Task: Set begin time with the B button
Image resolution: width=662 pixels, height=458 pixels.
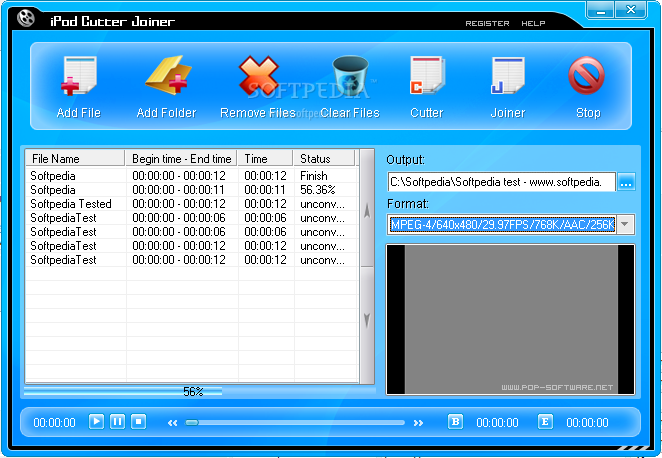Action: click(x=455, y=422)
